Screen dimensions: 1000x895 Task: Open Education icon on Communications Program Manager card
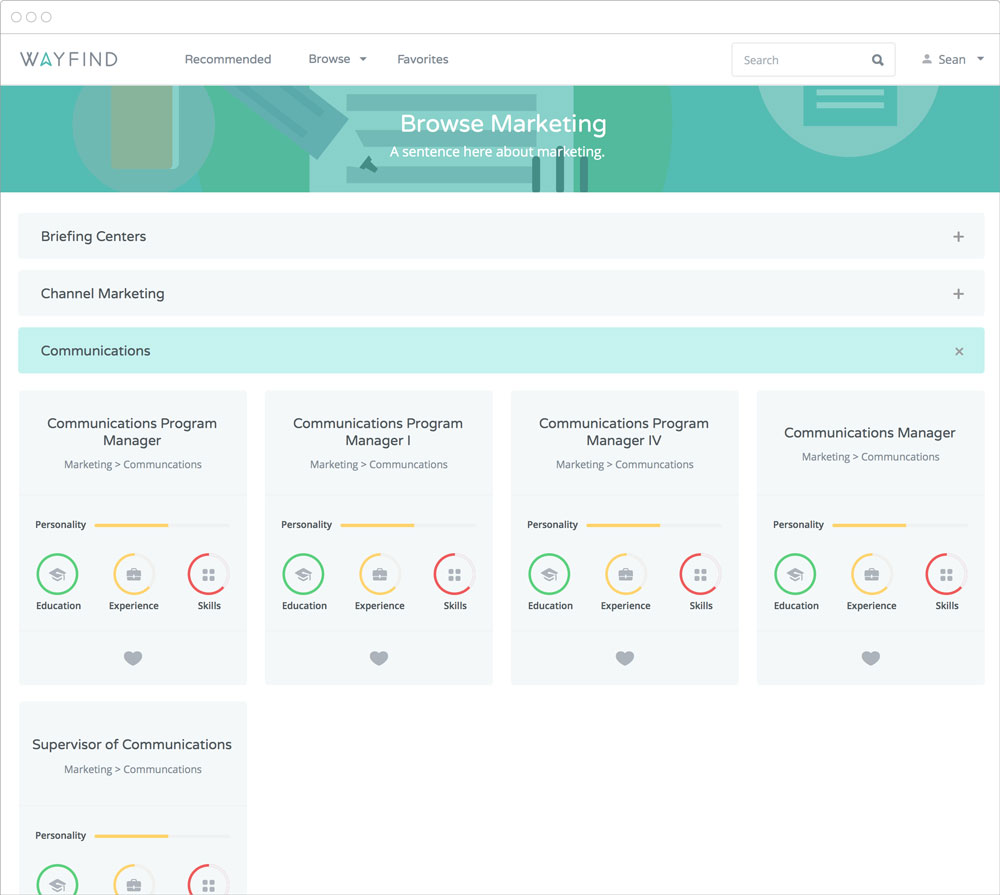(57, 574)
